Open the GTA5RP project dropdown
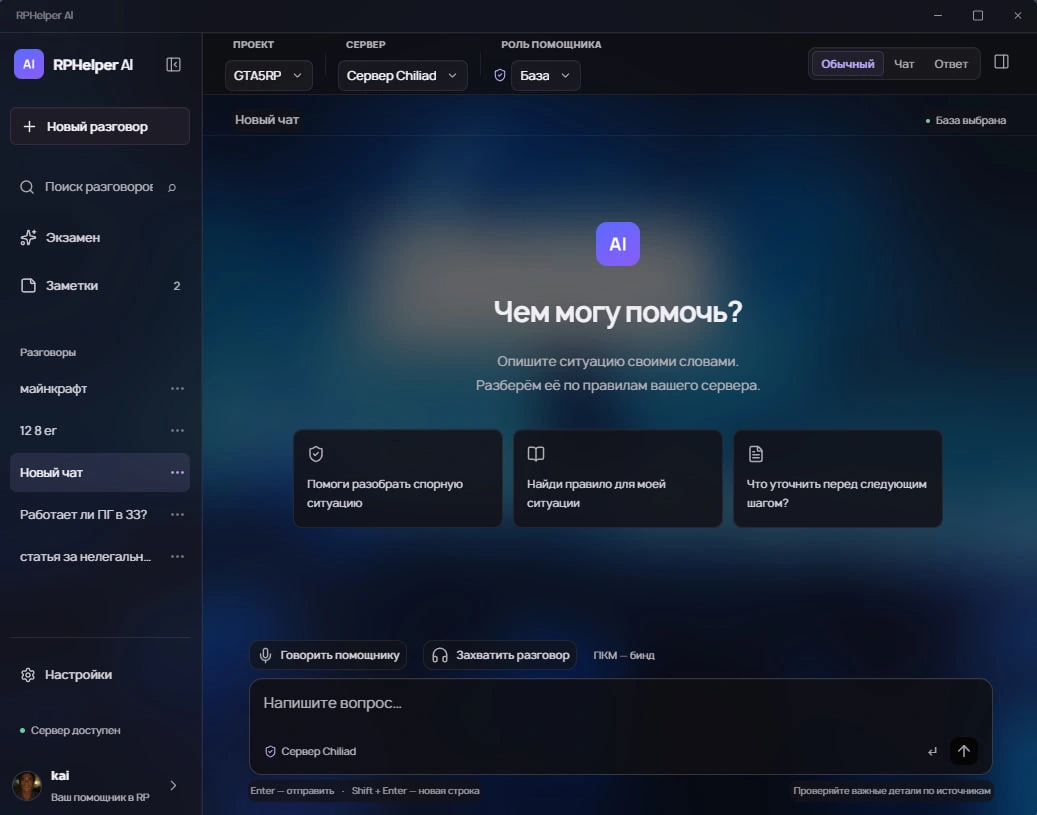The image size is (1037, 815). (269, 75)
